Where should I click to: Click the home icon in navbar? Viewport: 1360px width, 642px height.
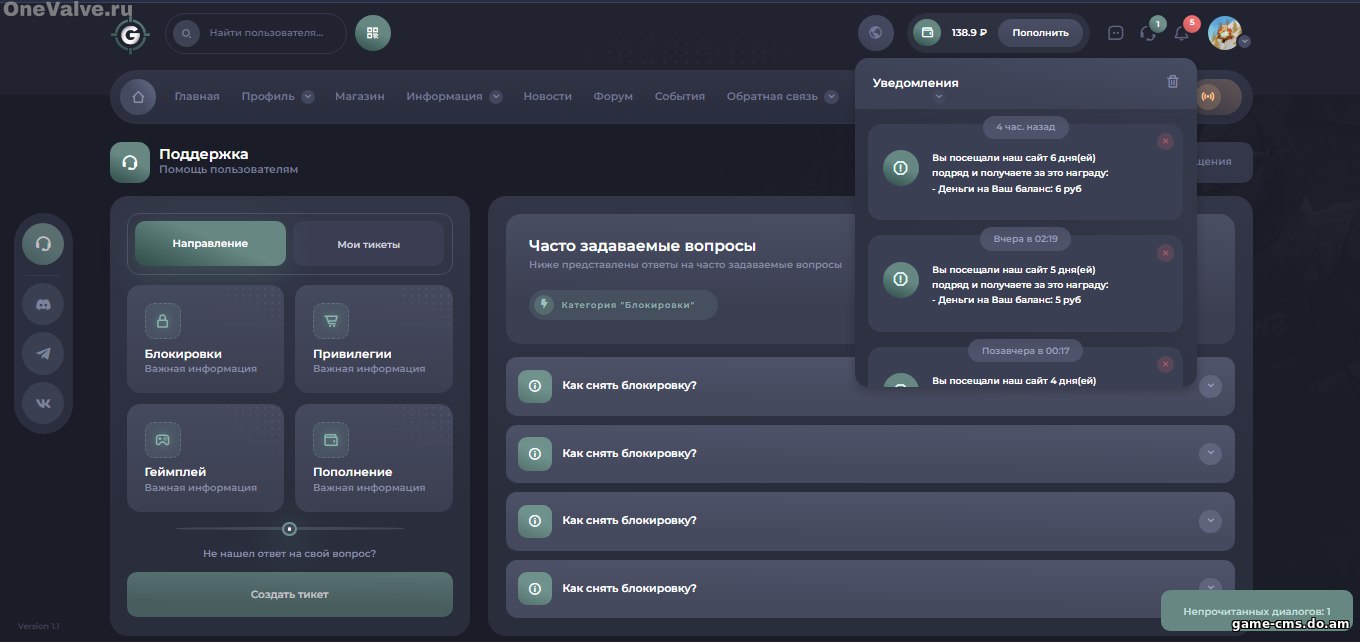(138, 97)
